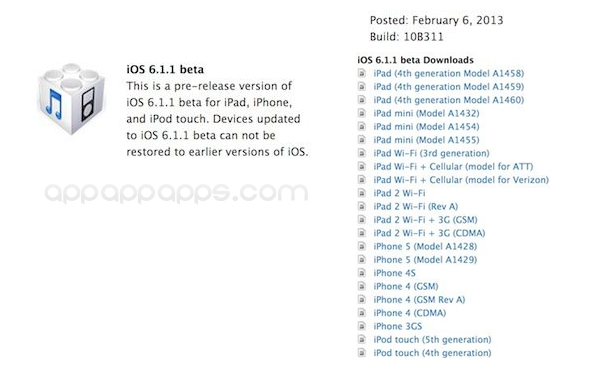Click document icon beside iPad 2 Wi-Fi
600x370 pixels.
tap(362, 193)
